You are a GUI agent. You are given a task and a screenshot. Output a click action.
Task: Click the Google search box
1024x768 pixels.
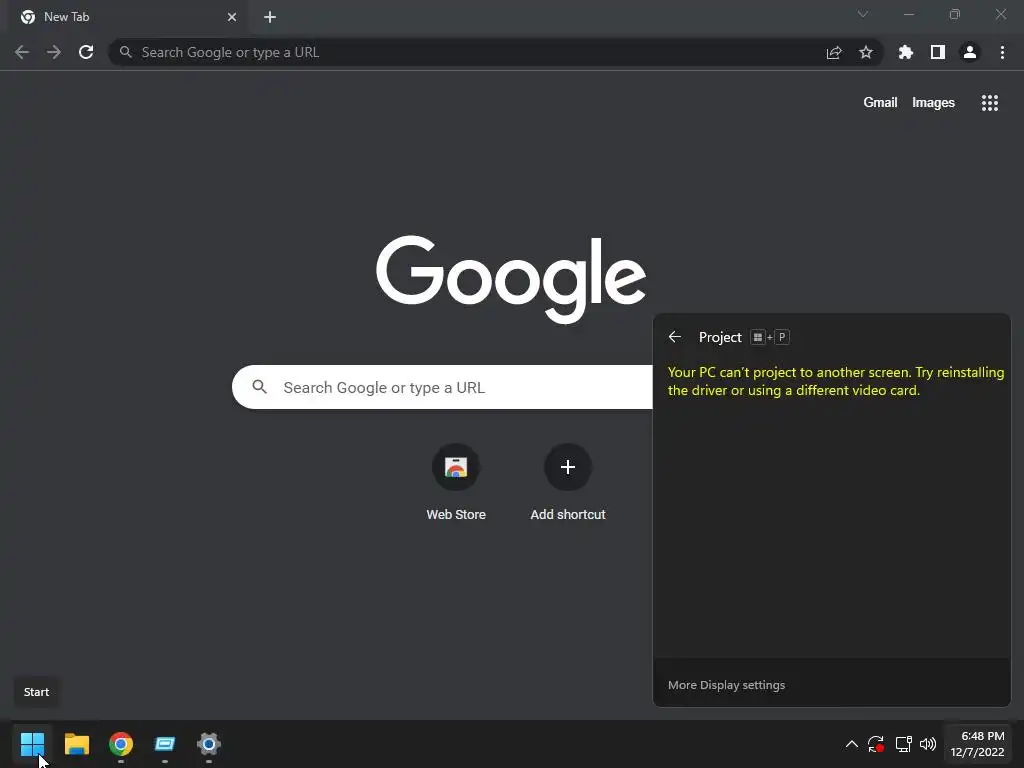[x=442, y=387]
